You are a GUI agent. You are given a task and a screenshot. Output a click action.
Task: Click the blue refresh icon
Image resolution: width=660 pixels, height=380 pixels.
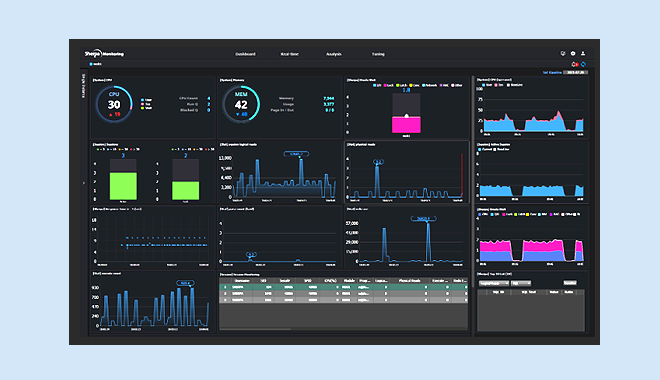point(583,64)
